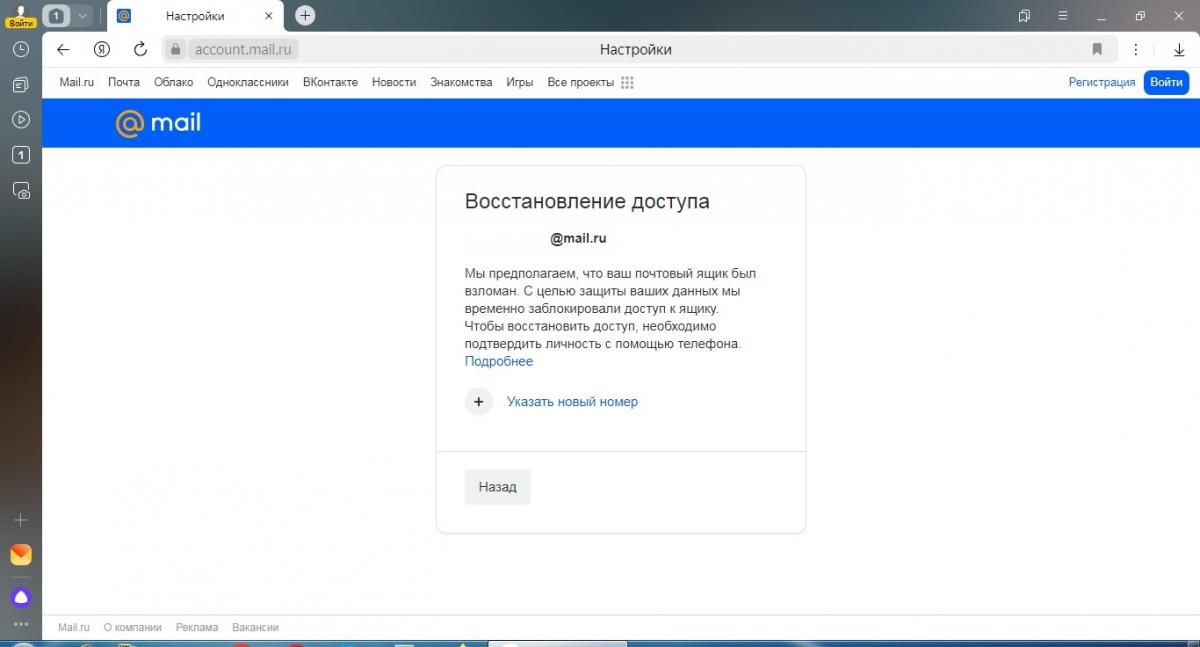
Task: Open the downloads arrow icon
Action: click(1178, 49)
